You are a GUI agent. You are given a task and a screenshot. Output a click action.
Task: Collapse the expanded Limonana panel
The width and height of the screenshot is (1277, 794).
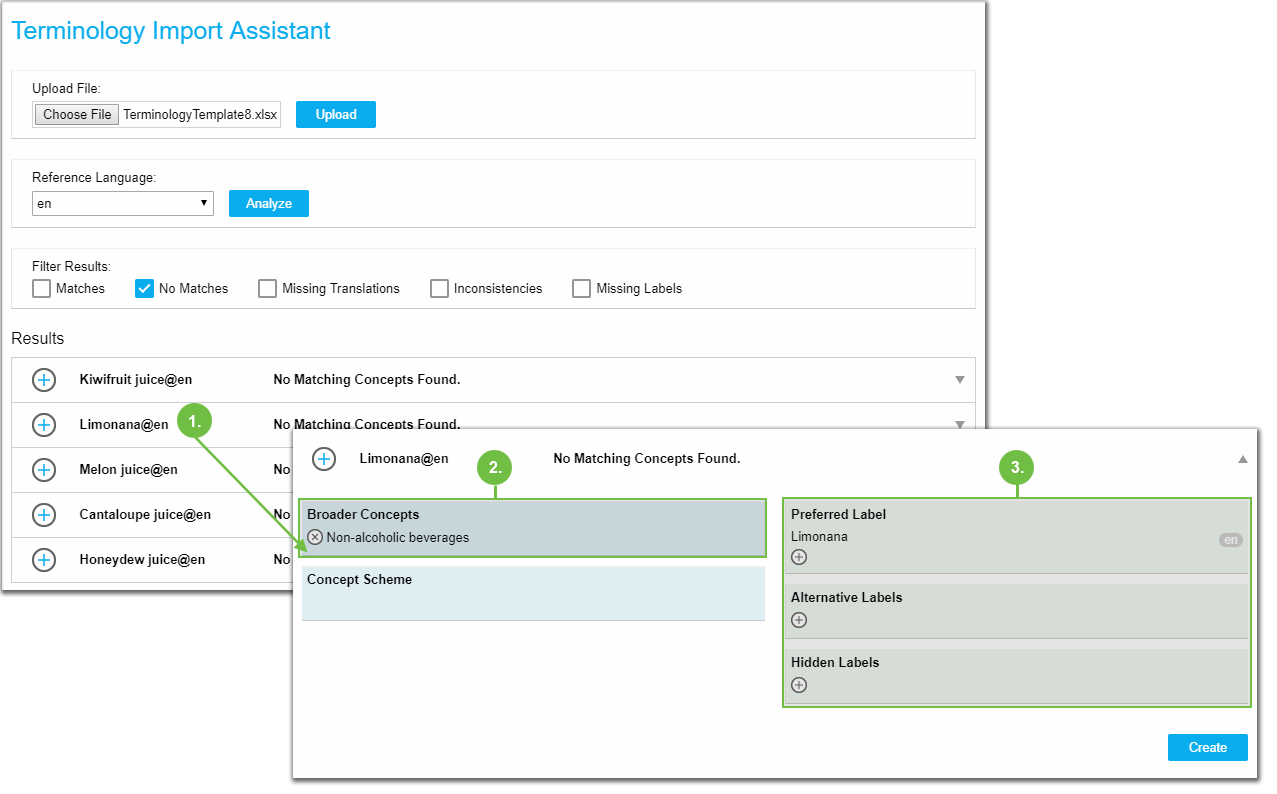[1242, 459]
